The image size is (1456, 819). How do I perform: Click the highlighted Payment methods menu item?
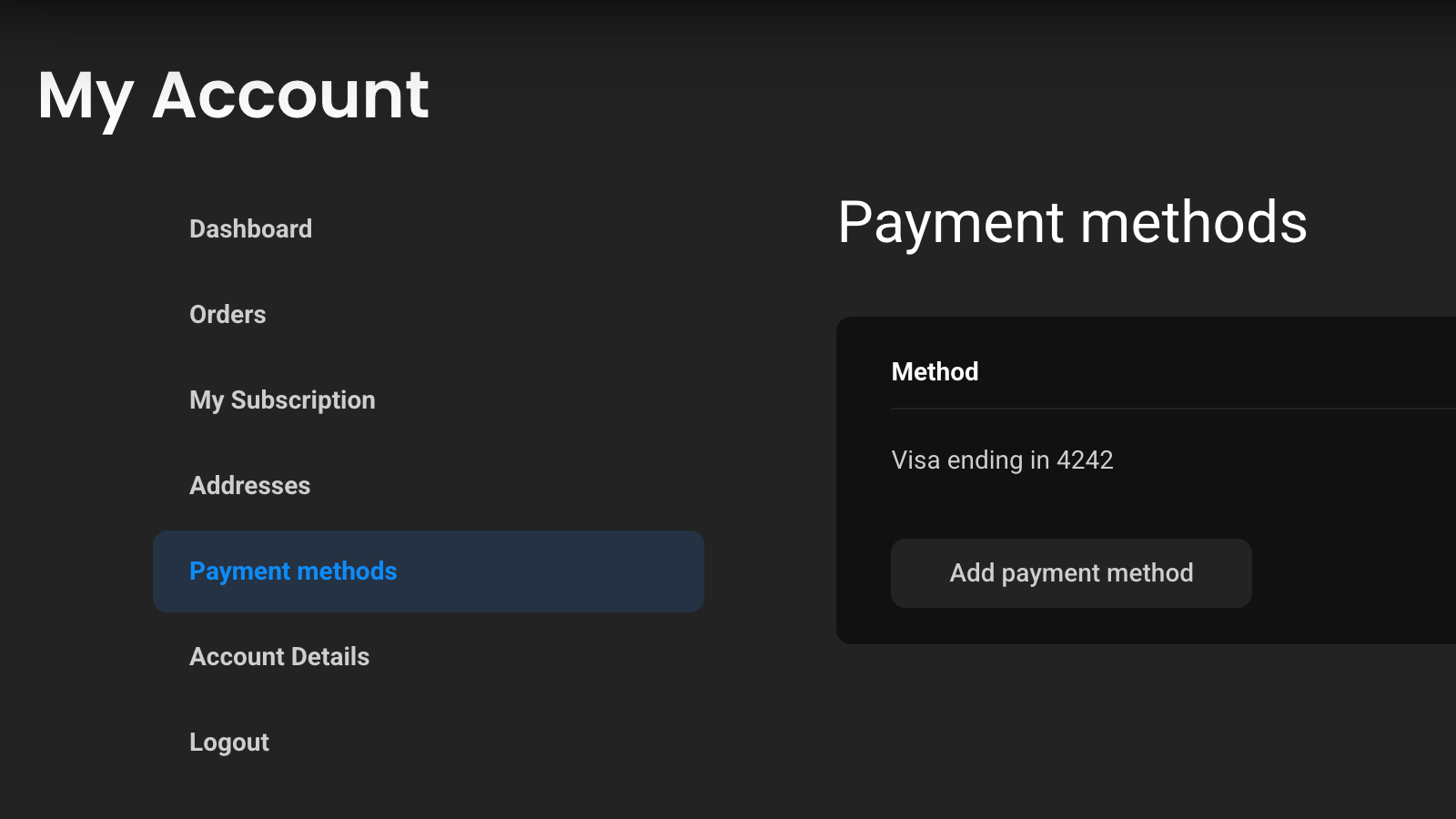pyautogui.click(x=293, y=571)
